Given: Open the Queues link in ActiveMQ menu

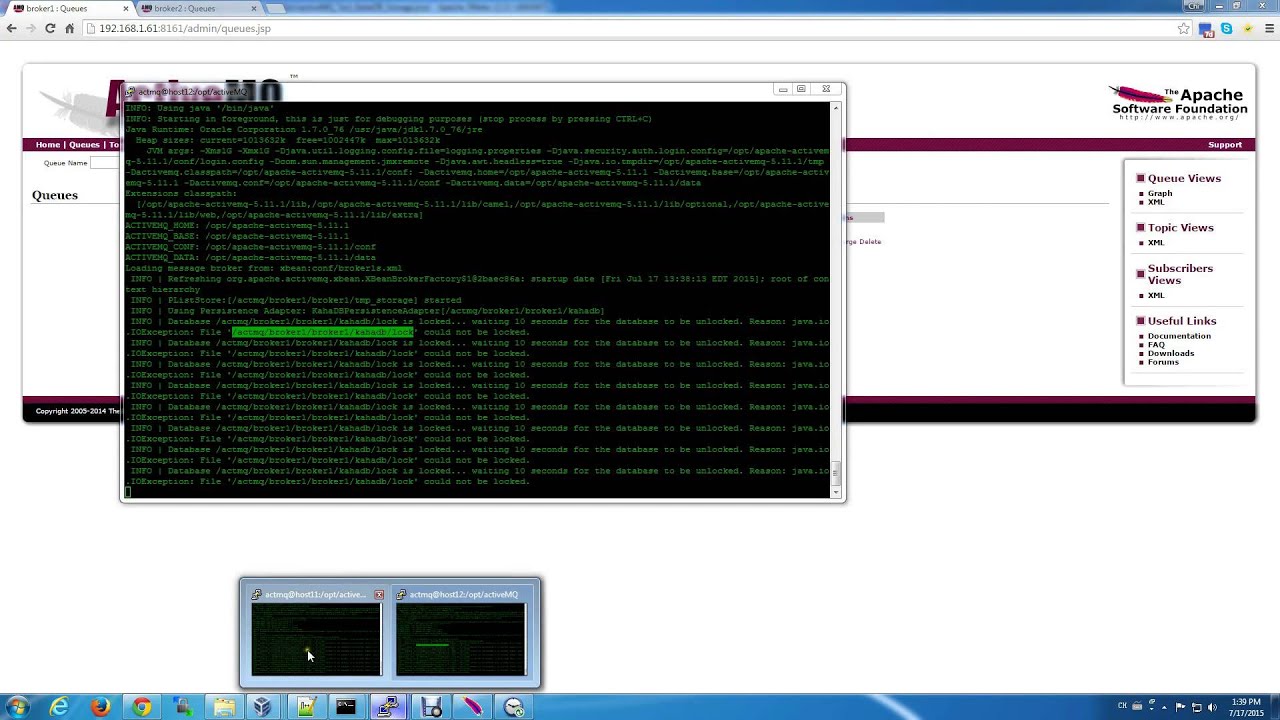Looking at the screenshot, I should 84,145.
